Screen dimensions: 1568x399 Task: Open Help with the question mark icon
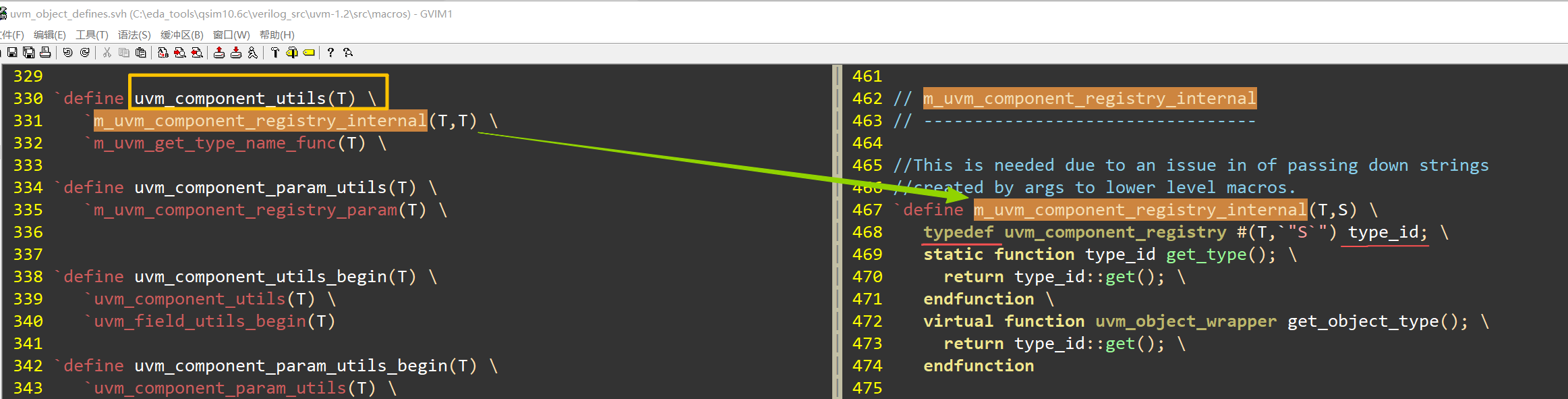point(331,53)
